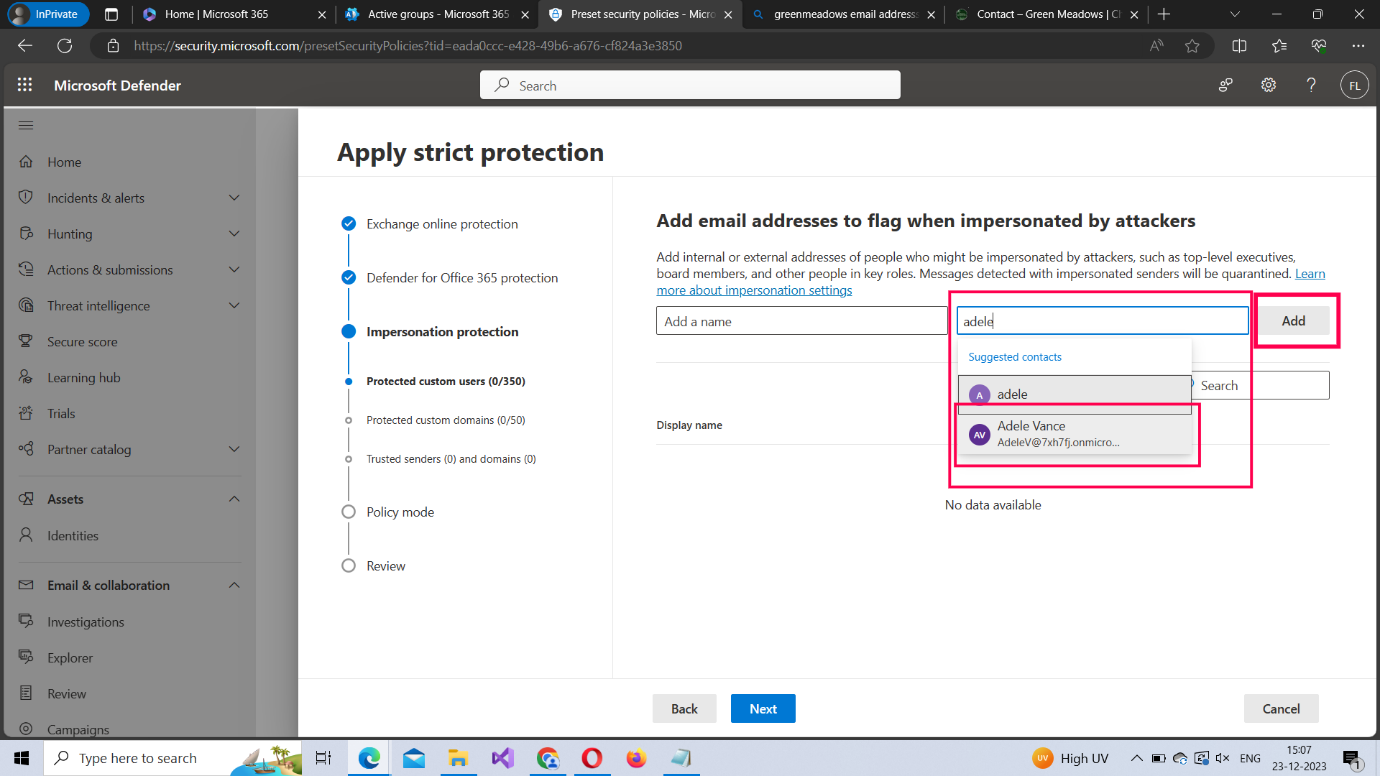The height and width of the screenshot is (776, 1380).
Task: Collapse the Email & collaboration section
Action: (234, 585)
